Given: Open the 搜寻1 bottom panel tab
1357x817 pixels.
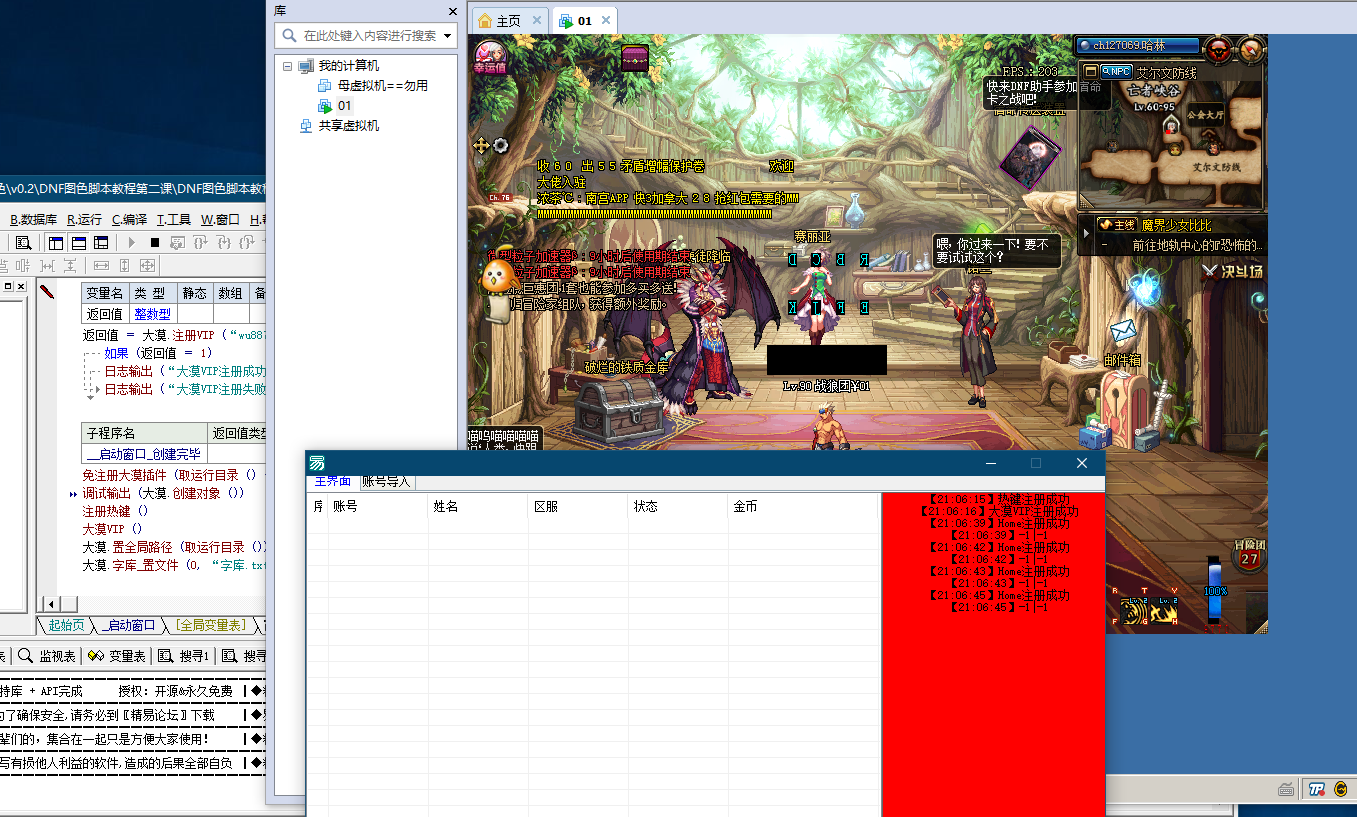Looking at the screenshot, I should click(x=186, y=656).
